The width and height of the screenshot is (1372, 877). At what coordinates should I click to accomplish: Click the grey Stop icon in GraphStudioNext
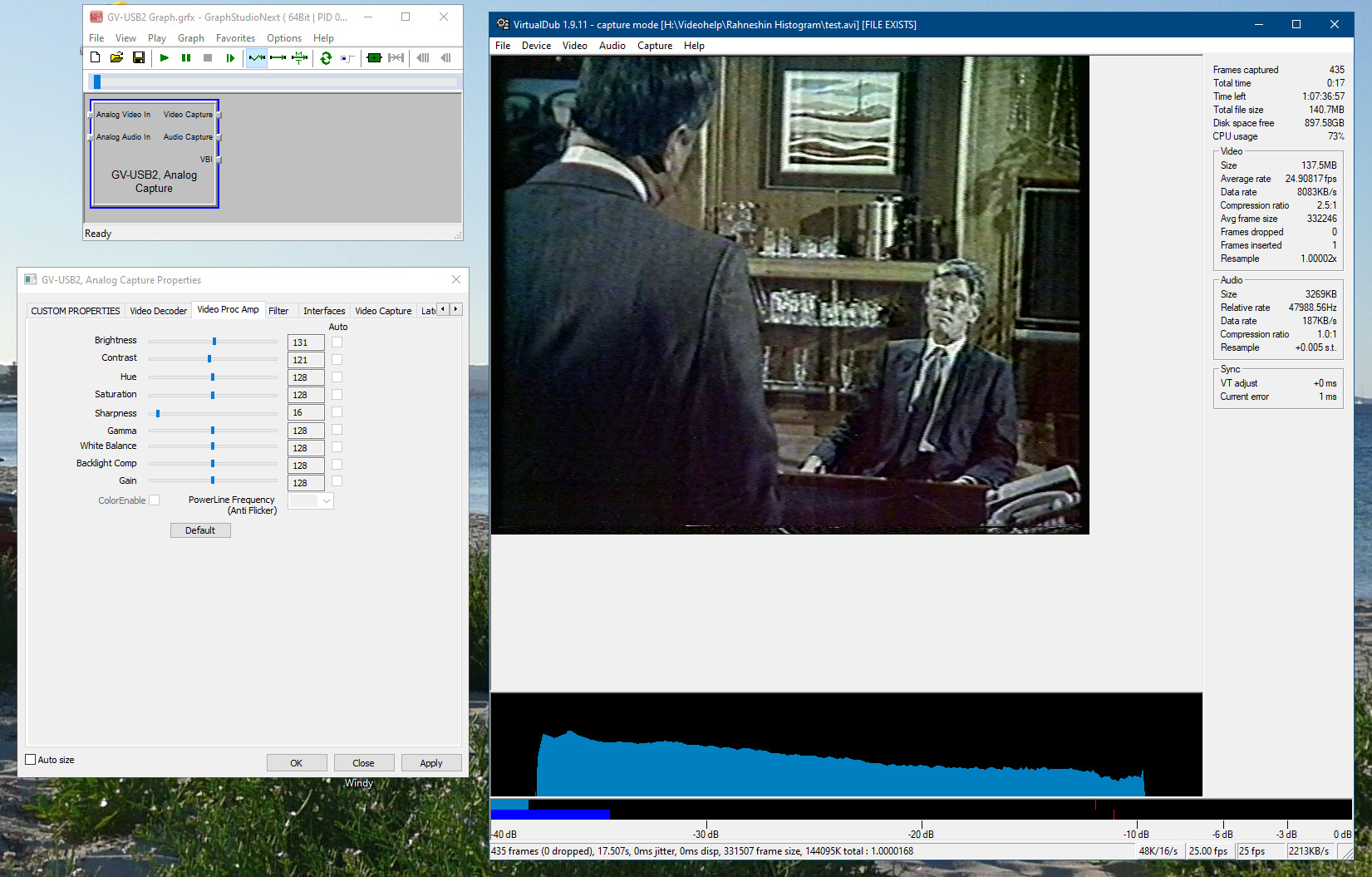click(x=208, y=57)
